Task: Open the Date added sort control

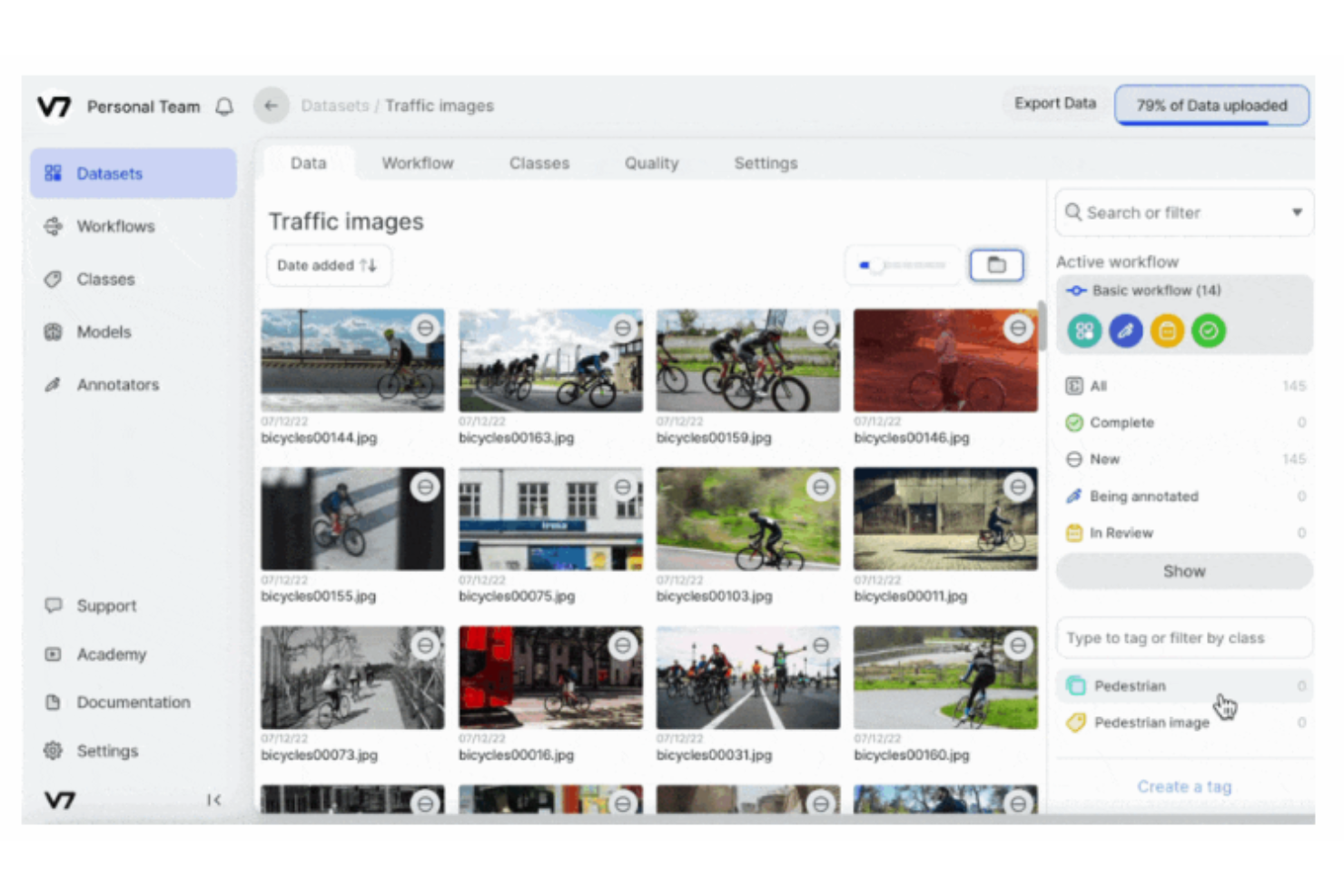Action: tap(329, 265)
